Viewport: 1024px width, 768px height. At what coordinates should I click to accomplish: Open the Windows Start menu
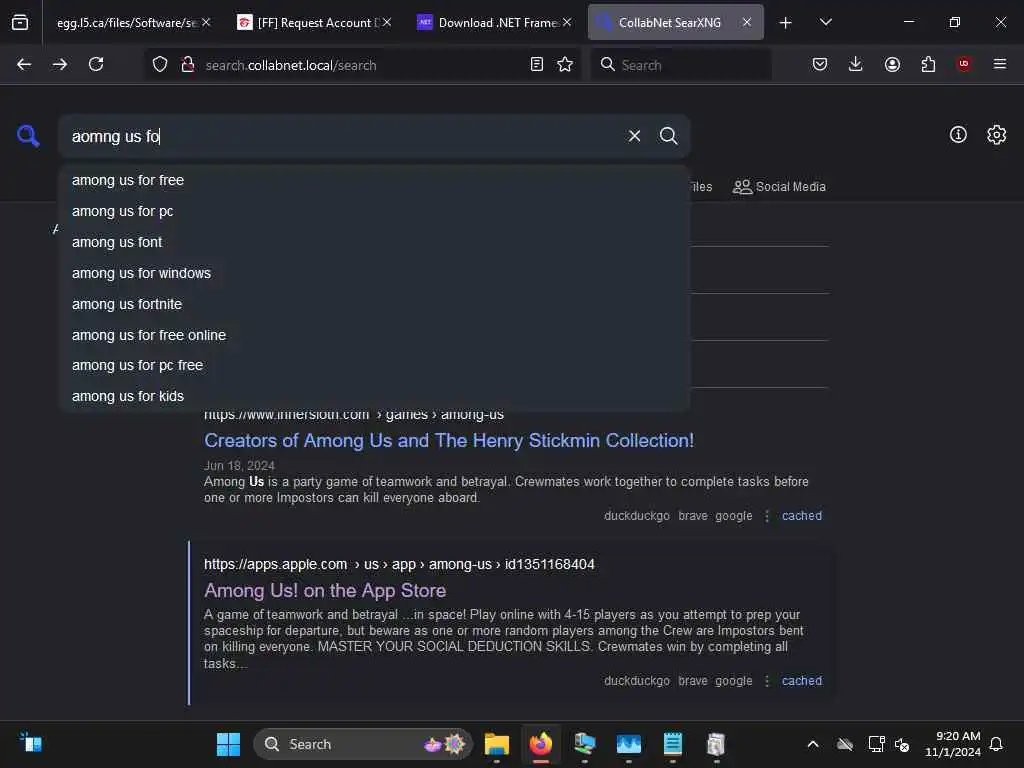click(x=228, y=744)
